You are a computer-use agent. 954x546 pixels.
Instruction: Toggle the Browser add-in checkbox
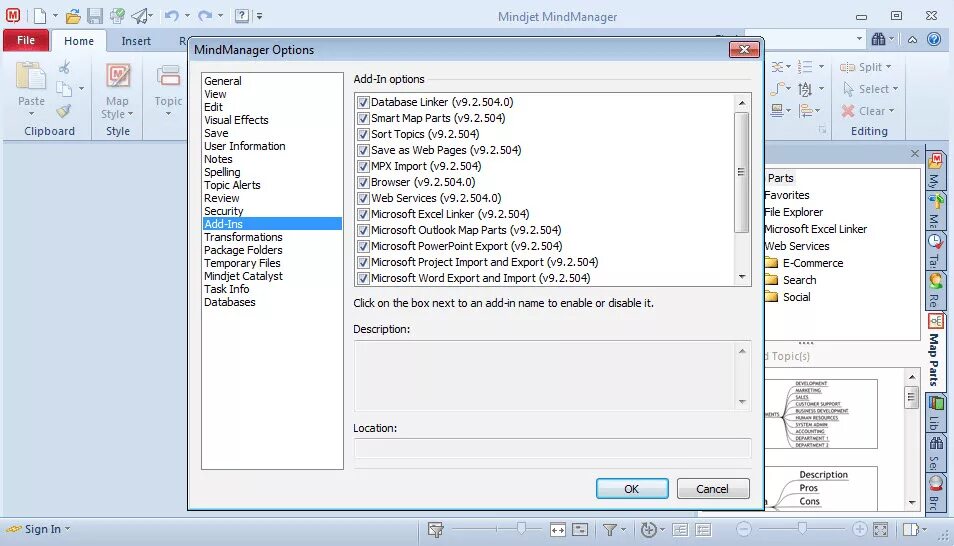point(363,182)
